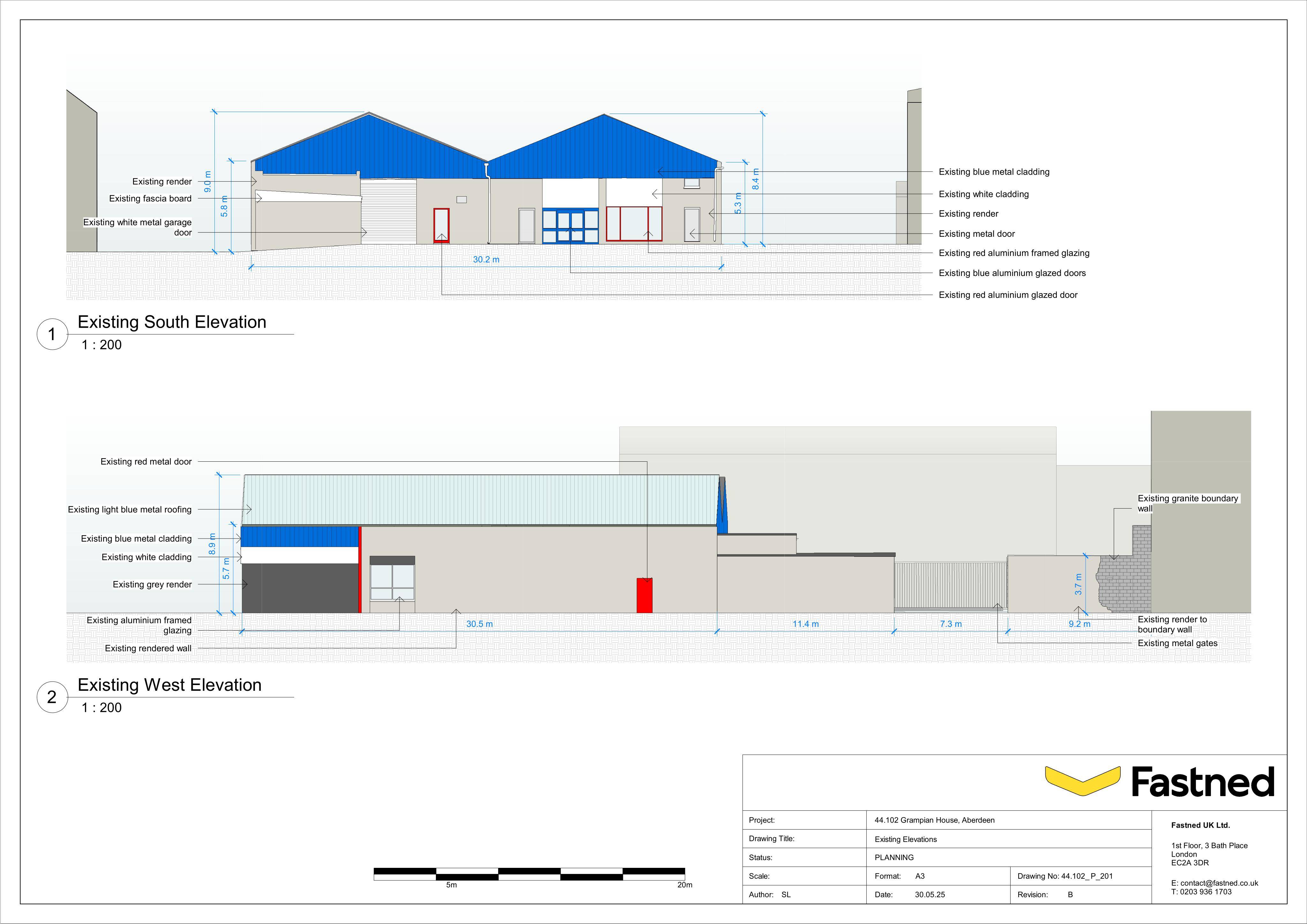Click 'Existing light blue metal roofing' label
Screen dimensions: 1307x924
point(130,510)
